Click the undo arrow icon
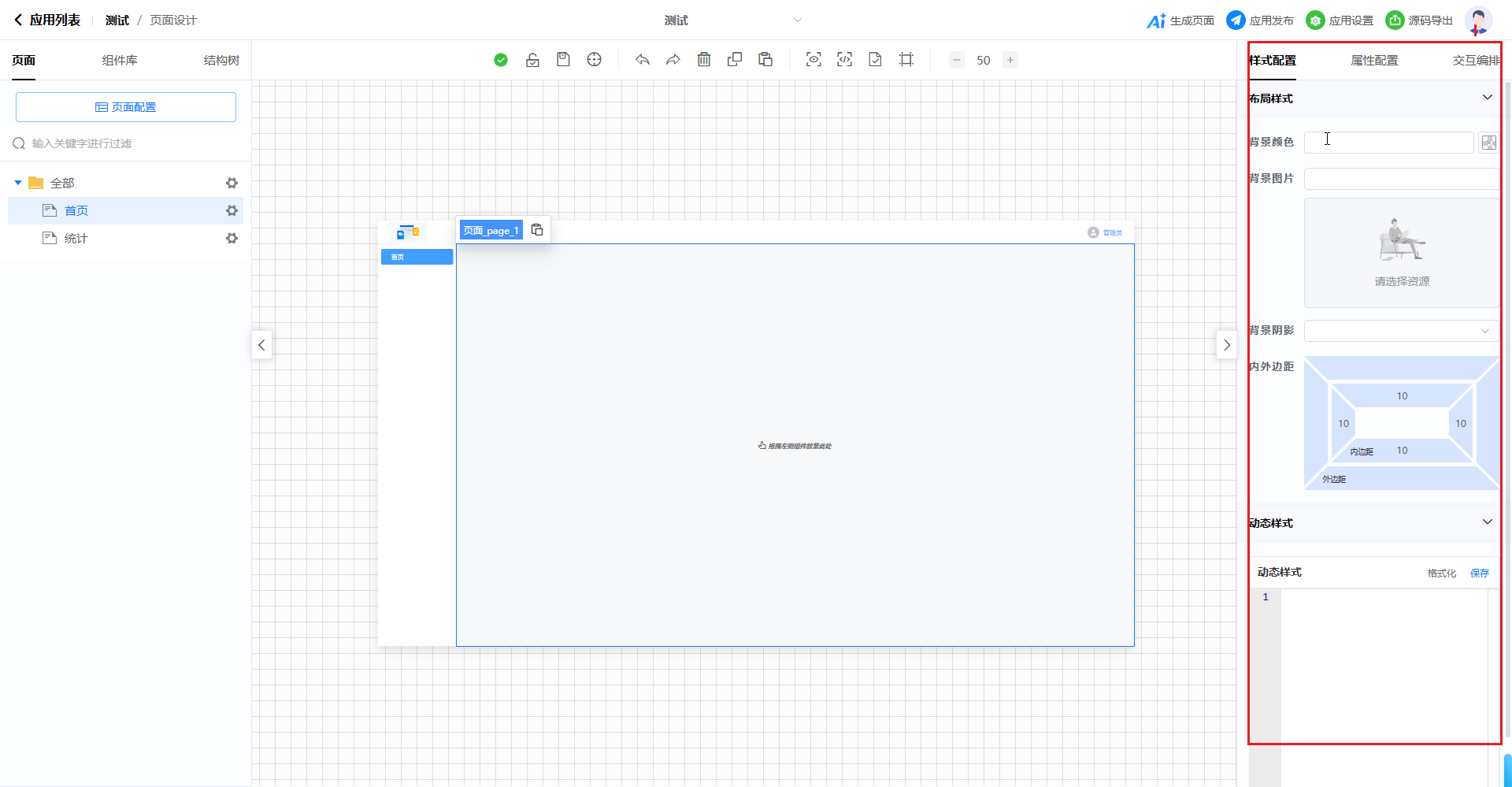 (643, 60)
